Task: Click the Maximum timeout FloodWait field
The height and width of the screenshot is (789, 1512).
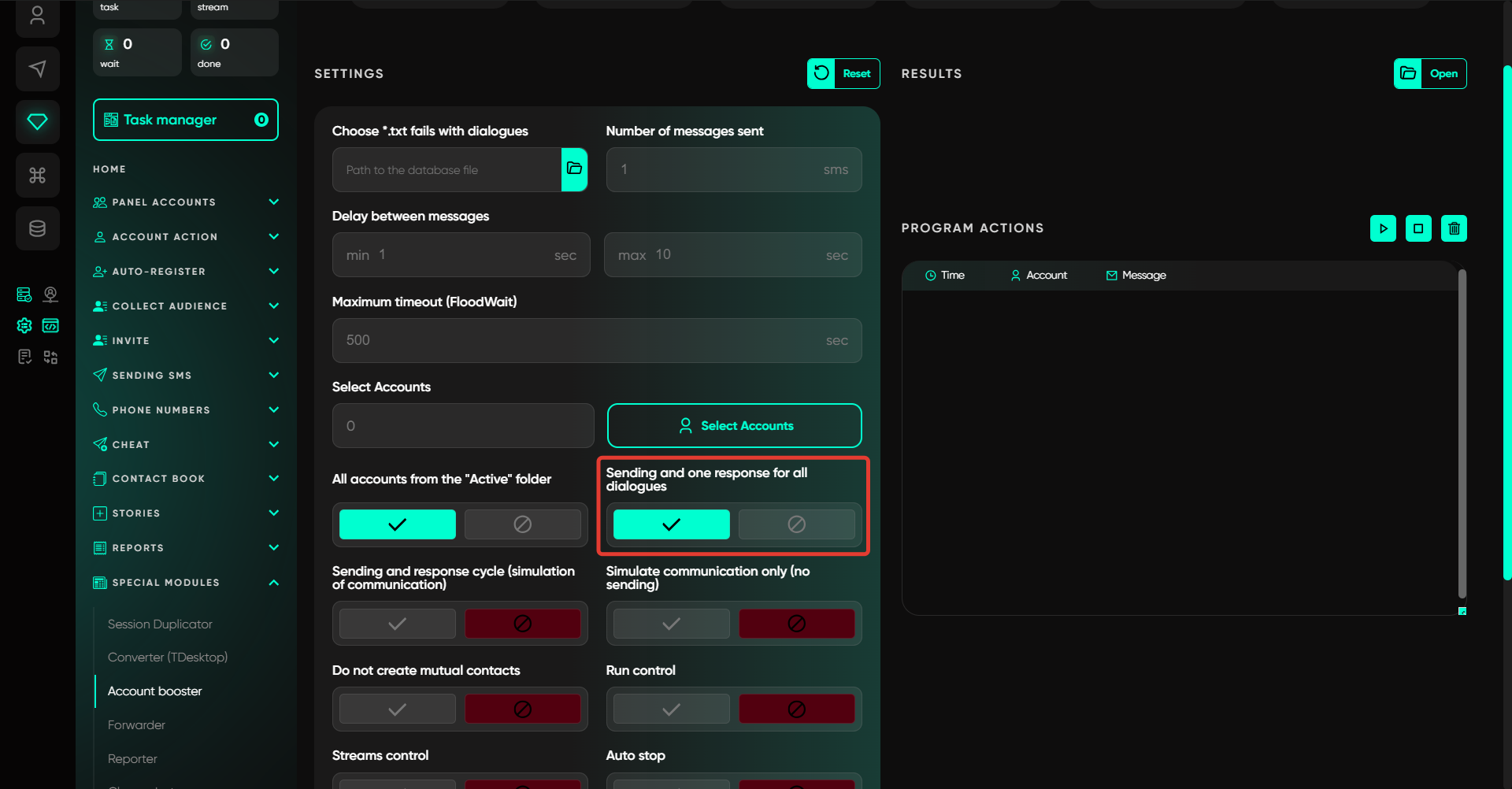Action: point(583,340)
